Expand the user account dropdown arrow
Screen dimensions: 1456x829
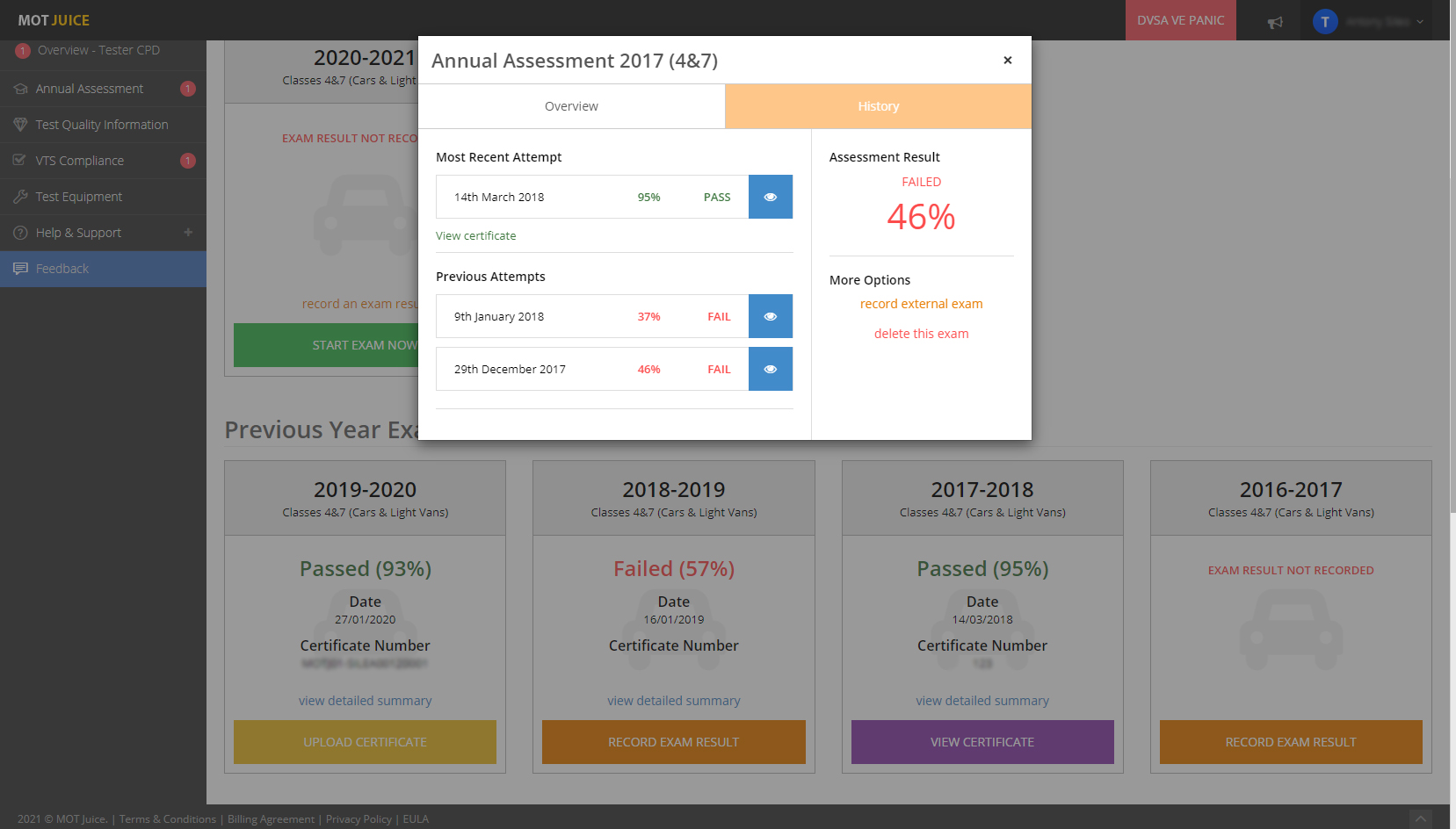click(1420, 21)
